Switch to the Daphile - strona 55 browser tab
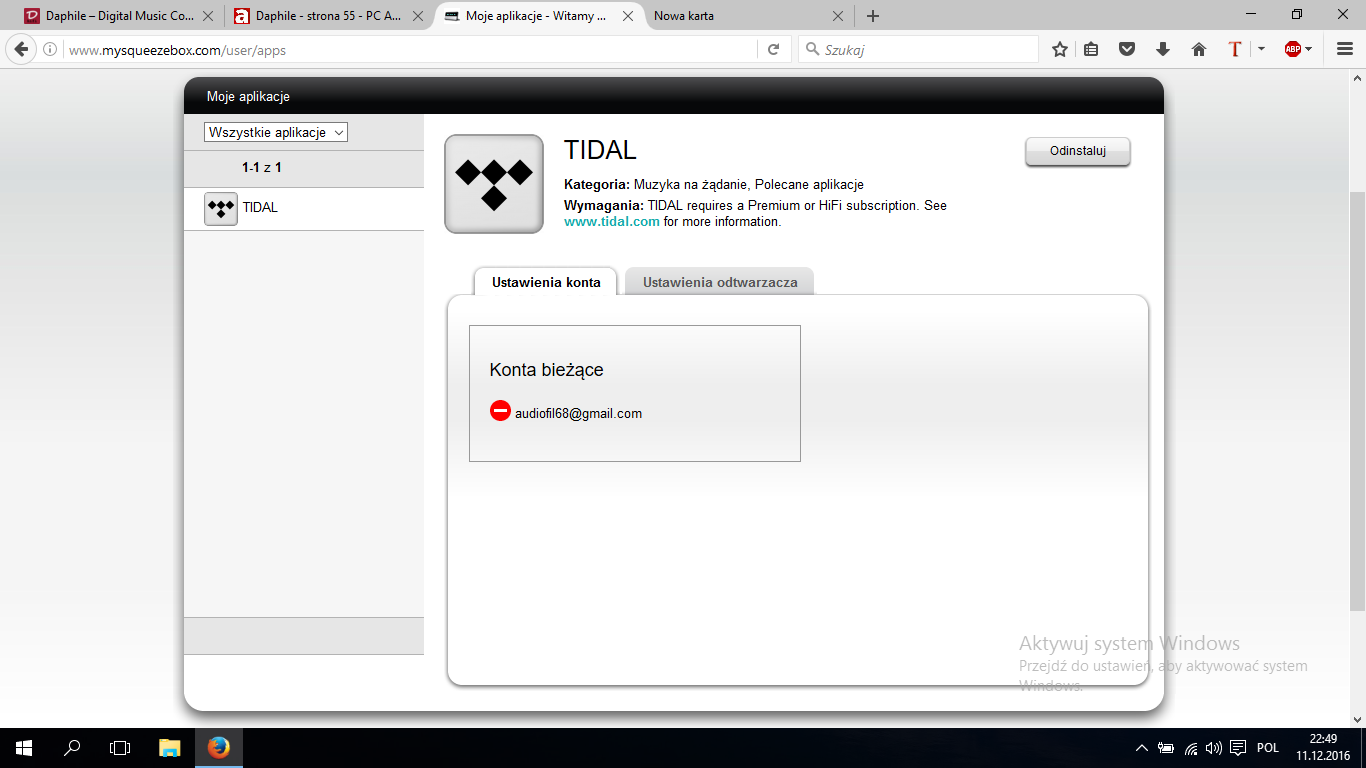This screenshot has width=1366, height=768. 326,16
